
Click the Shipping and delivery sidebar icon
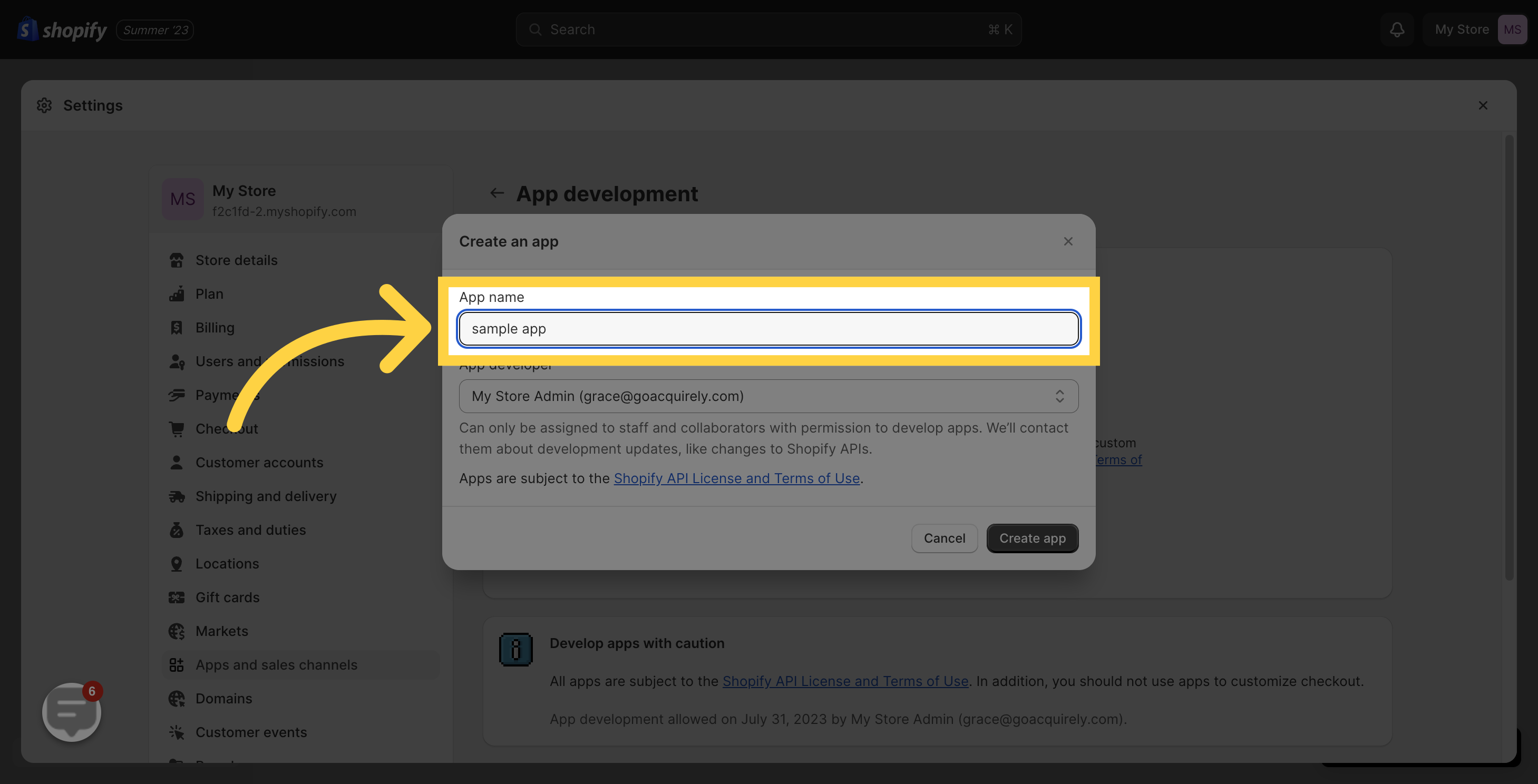(x=176, y=496)
